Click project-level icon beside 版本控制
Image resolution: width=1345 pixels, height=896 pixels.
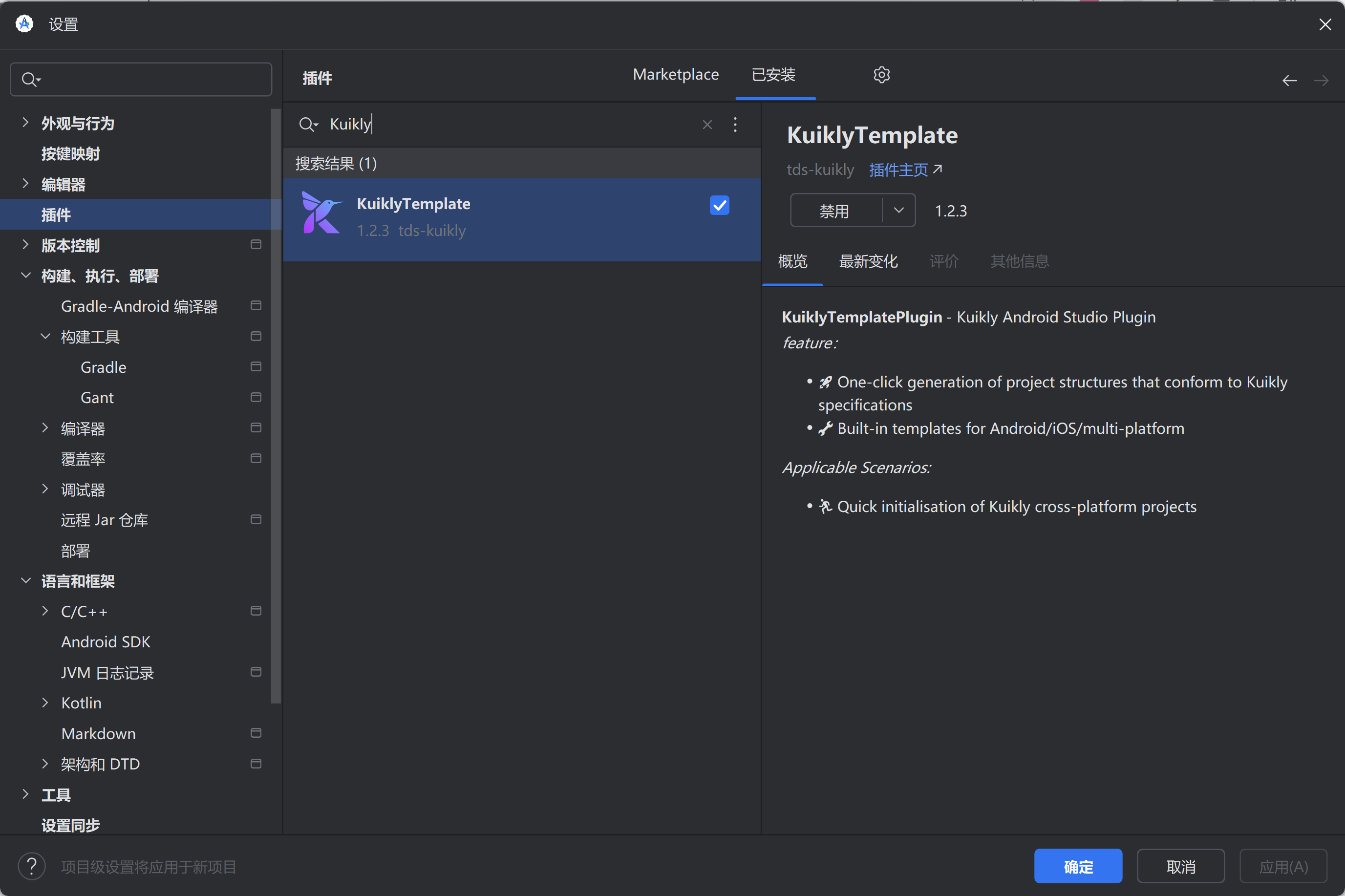click(256, 245)
